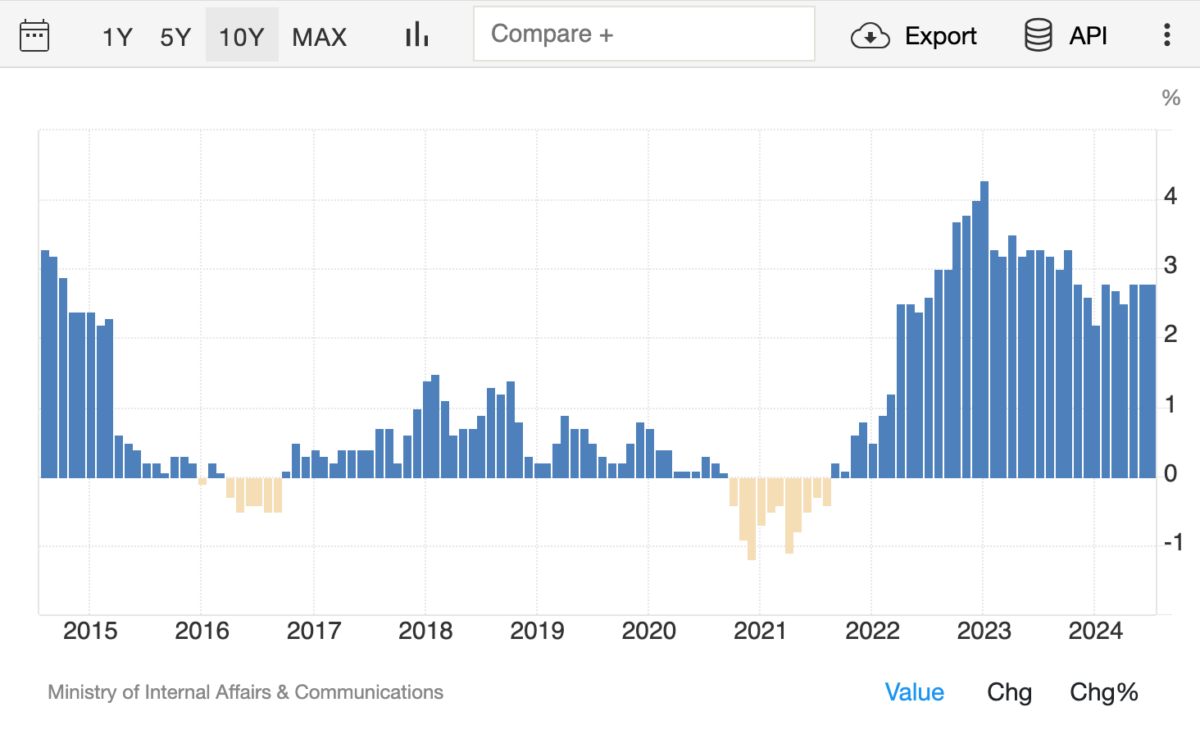Image resolution: width=1200 pixels, height=730 pixels.
Task: Open the vertical three-dot options menu
Action: pos(1166,35)
